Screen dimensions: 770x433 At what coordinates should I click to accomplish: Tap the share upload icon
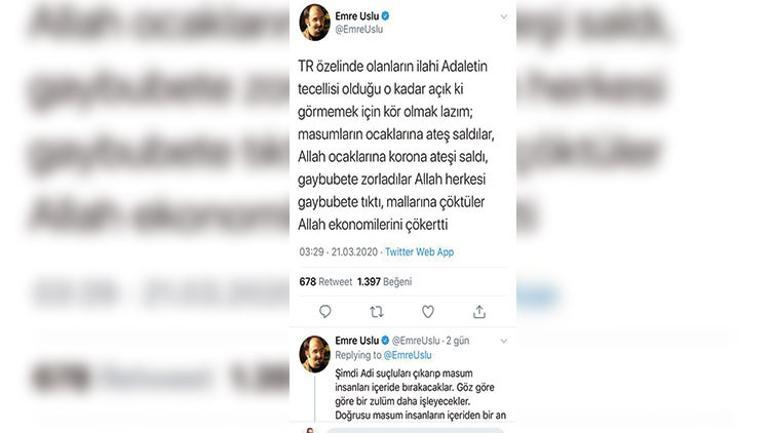click(479, 312)
